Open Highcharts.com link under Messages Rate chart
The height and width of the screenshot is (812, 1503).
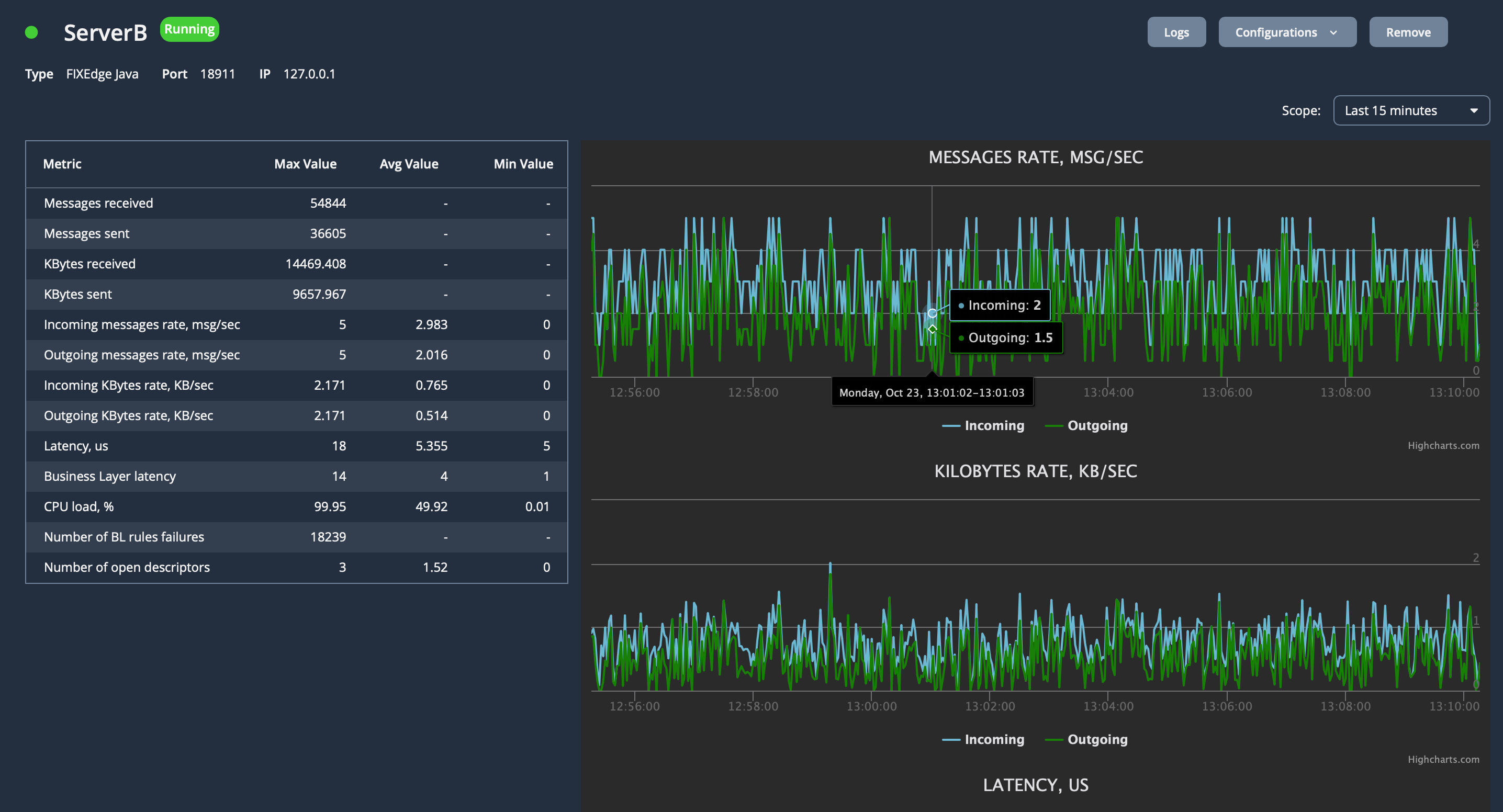(1443, 446)
